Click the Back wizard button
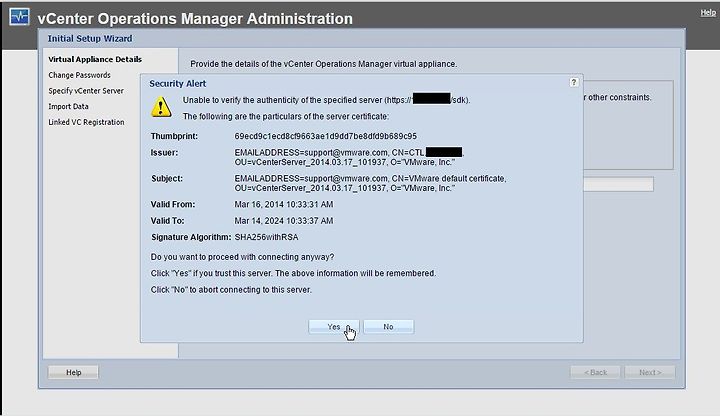 point(596,372)
